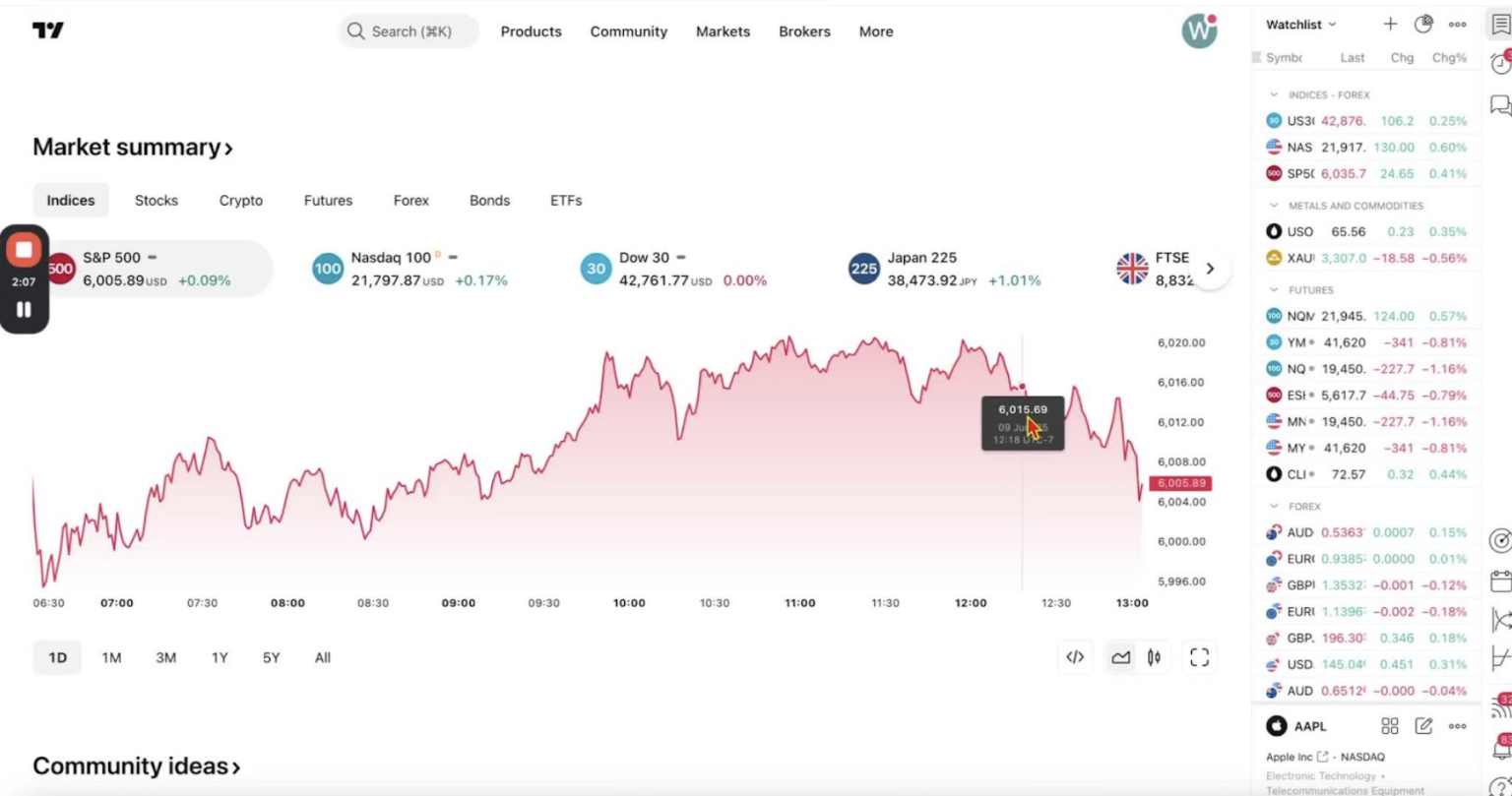Add a symbol with the plus icon
The height and width of the screenshot is (796, 1512).
[1390, 24]
